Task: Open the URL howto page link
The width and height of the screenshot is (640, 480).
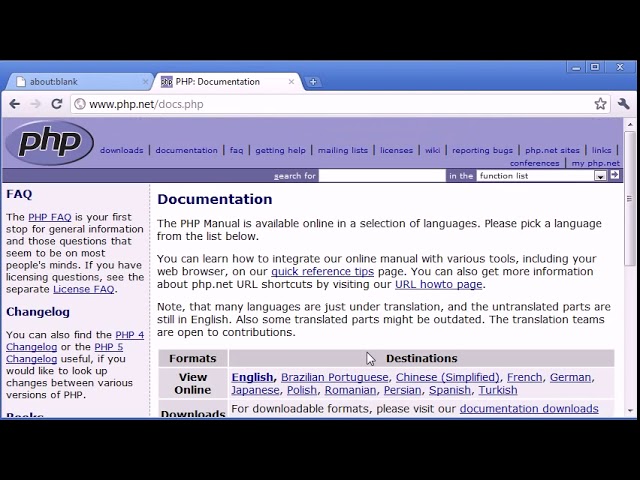Action: pos(439,284)
